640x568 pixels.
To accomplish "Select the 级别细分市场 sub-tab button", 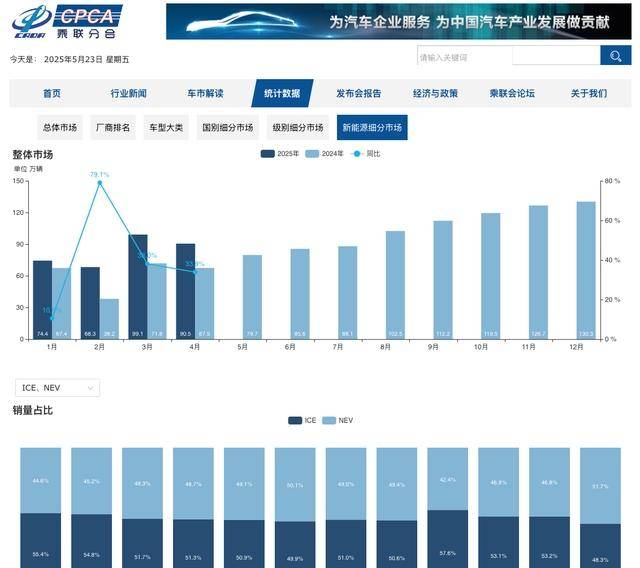I will (x=298, y=128).
